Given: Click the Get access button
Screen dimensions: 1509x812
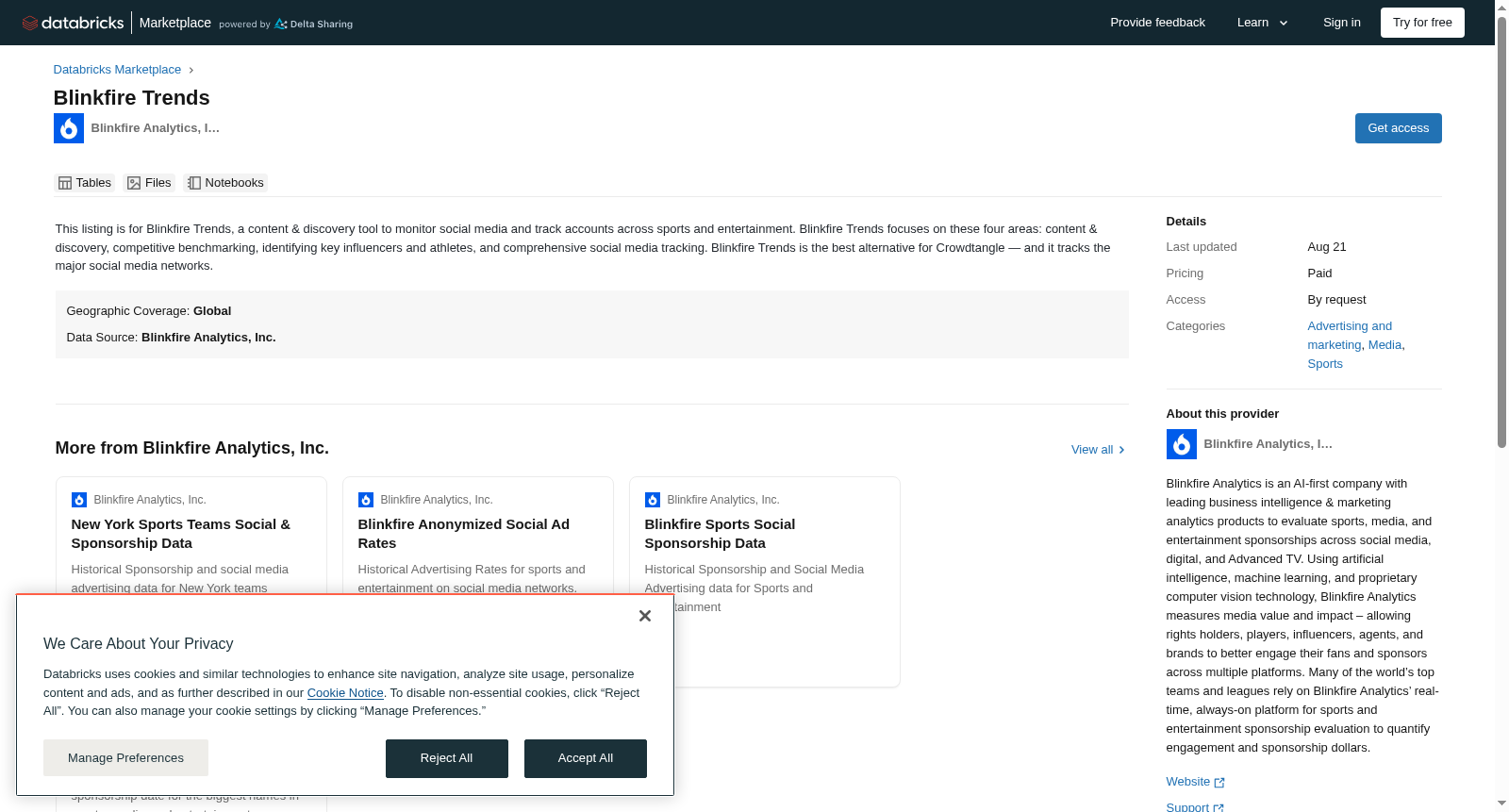Looking at the screenshot, I should point(1398,128).
